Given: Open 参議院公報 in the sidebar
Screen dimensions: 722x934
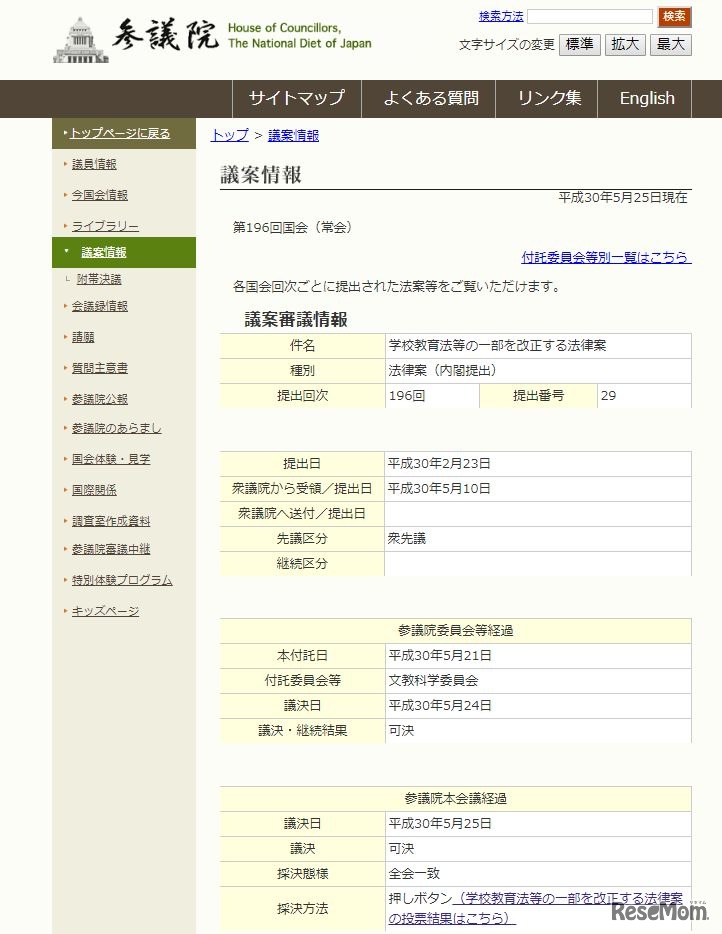Looking at the screenshot, I should pos(99,399).
